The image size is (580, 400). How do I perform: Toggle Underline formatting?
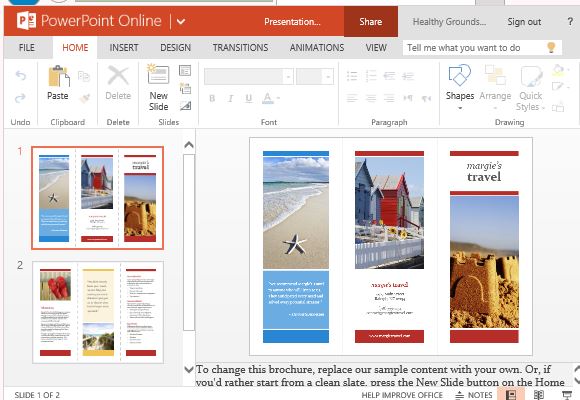(x=249, y=98)
